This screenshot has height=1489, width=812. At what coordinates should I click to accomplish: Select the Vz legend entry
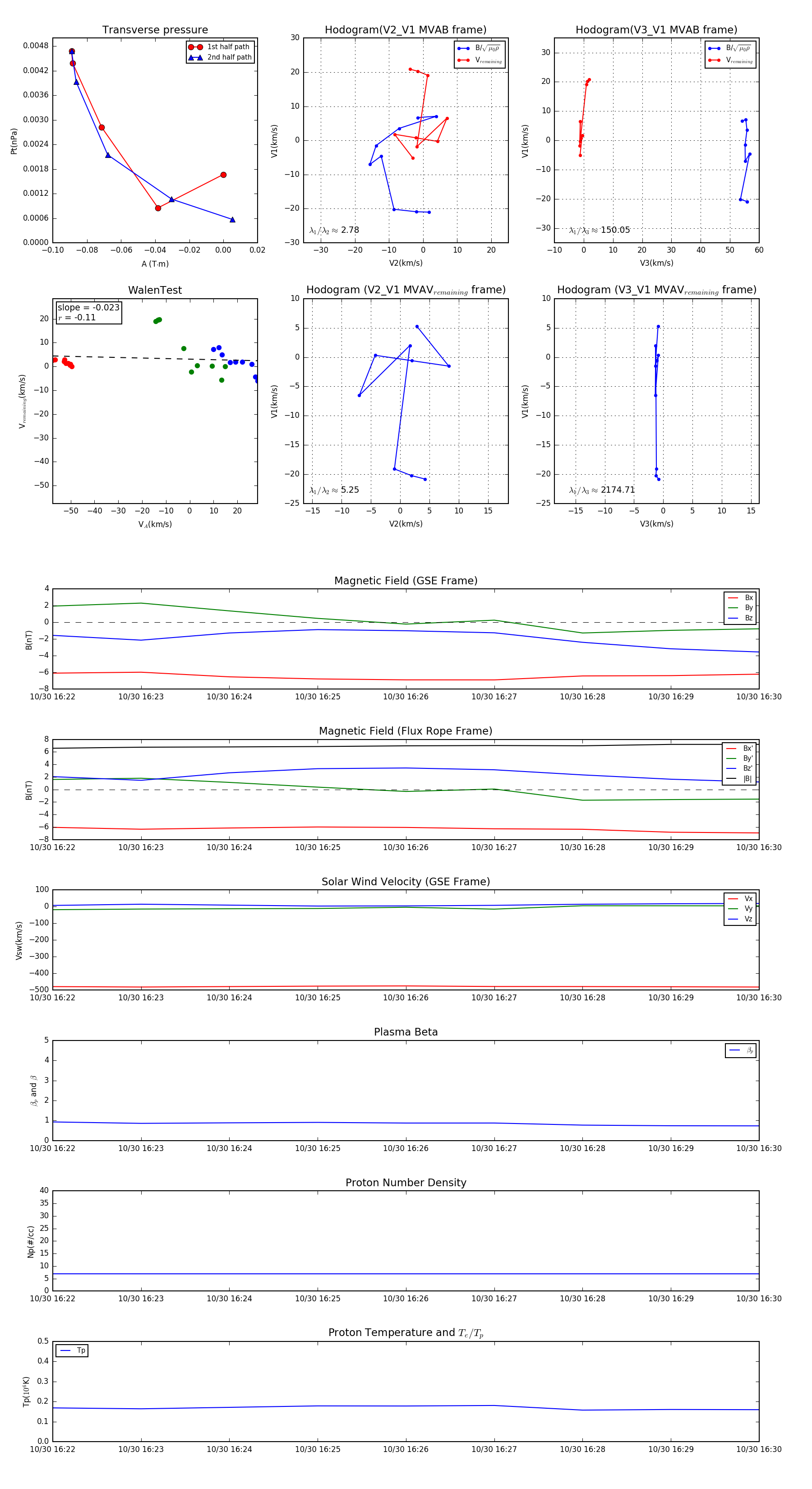point(740,919)
